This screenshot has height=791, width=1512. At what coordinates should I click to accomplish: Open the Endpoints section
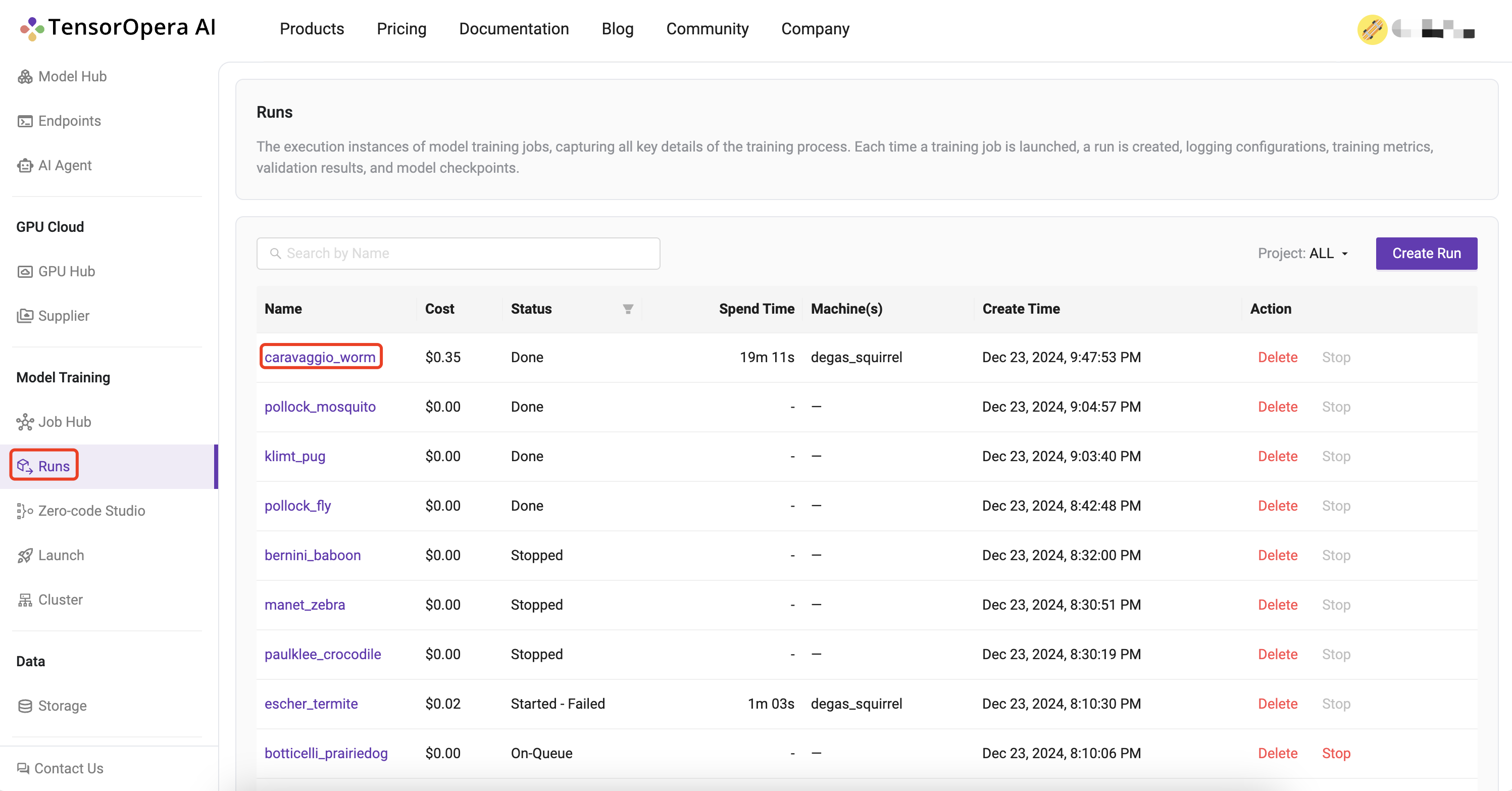(70, 120)
